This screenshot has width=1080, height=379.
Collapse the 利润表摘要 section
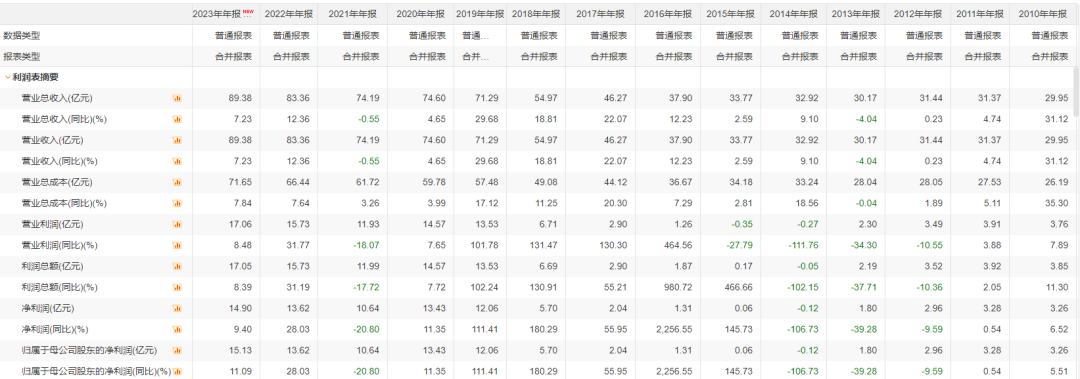(x=8, y=77)
